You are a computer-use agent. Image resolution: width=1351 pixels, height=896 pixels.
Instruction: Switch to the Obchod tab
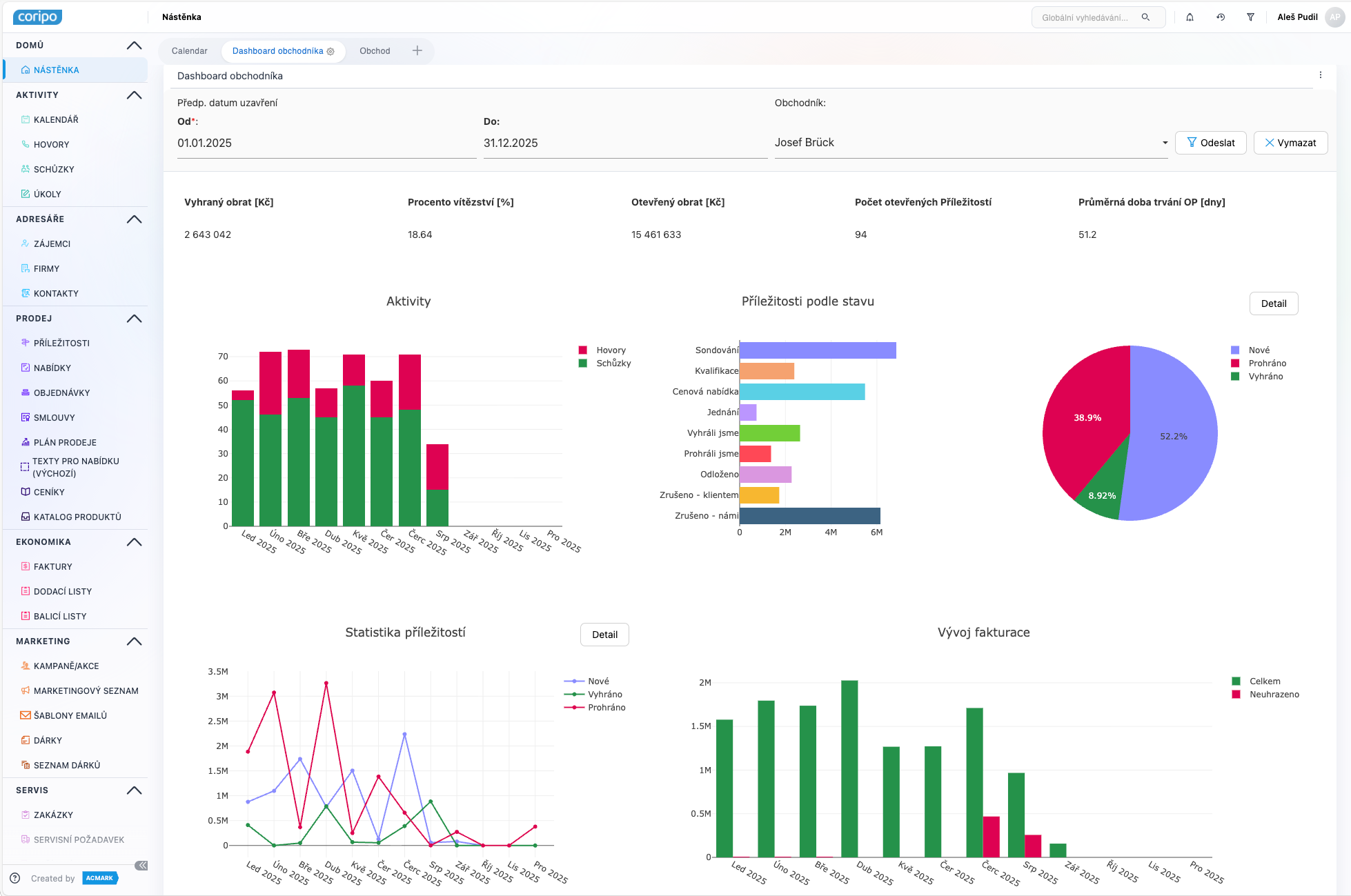(x=375, y=51)
